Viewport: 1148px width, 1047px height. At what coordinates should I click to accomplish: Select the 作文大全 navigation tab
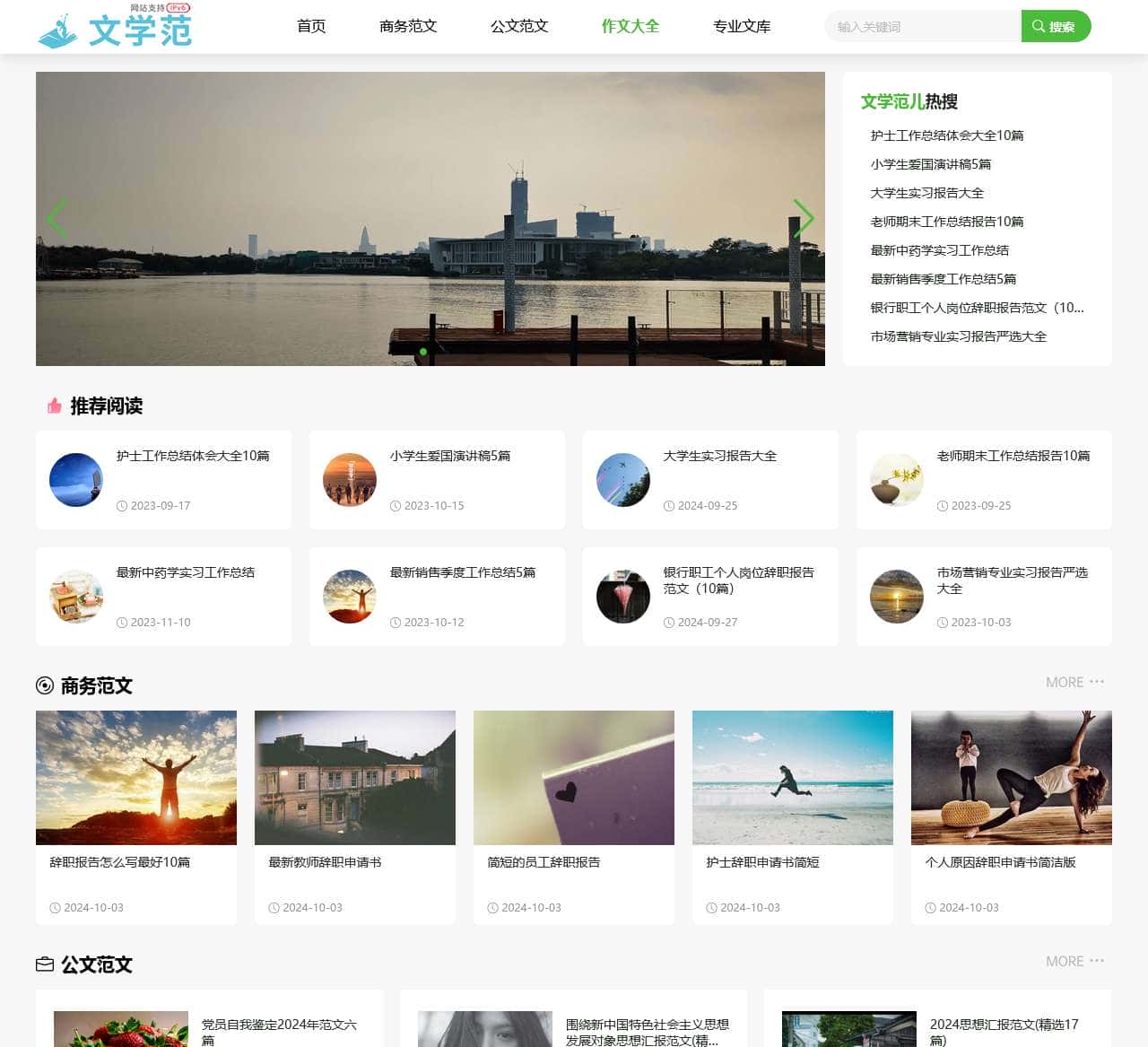[630, 26]
